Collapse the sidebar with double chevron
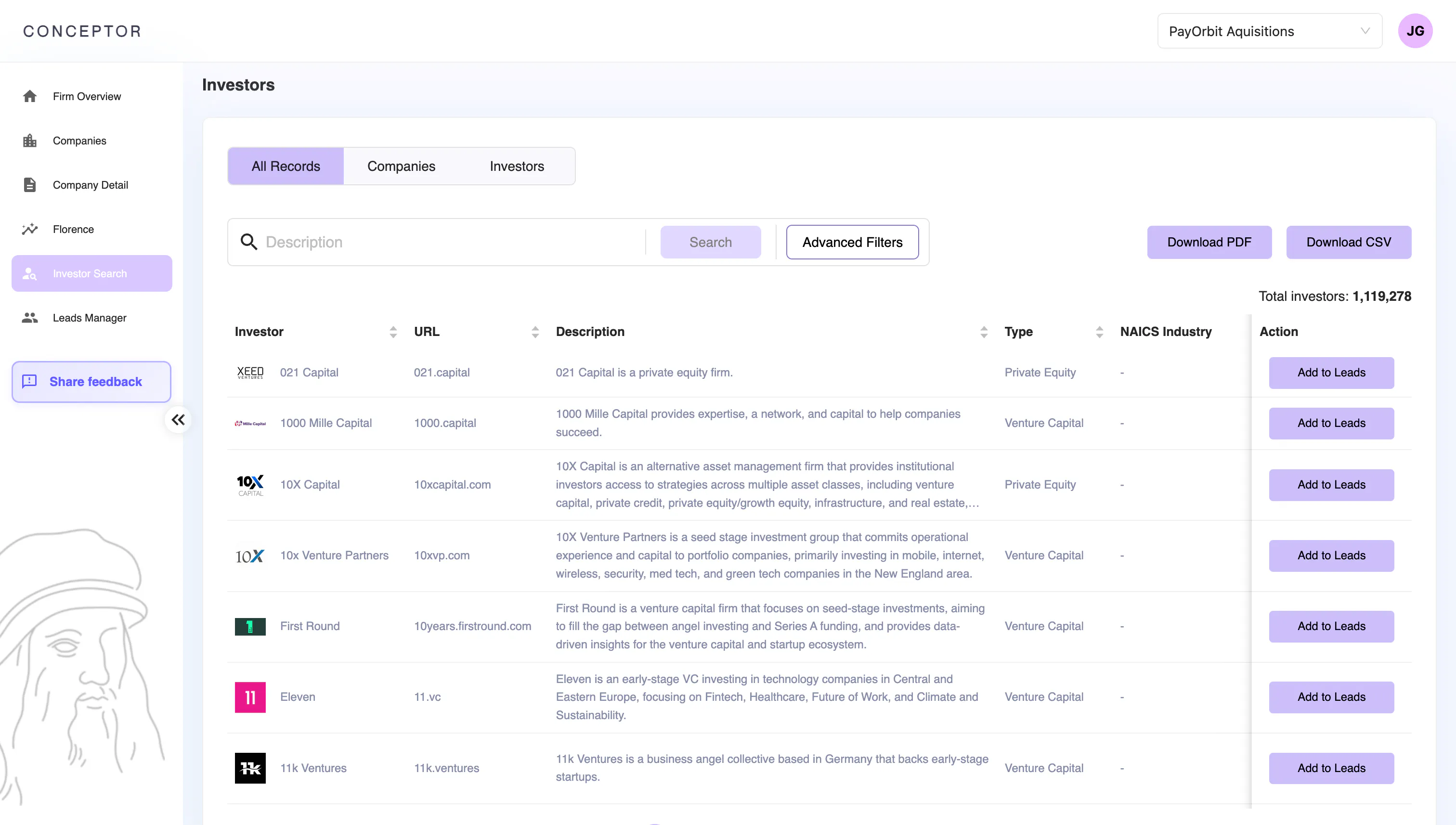 [178, 420]
